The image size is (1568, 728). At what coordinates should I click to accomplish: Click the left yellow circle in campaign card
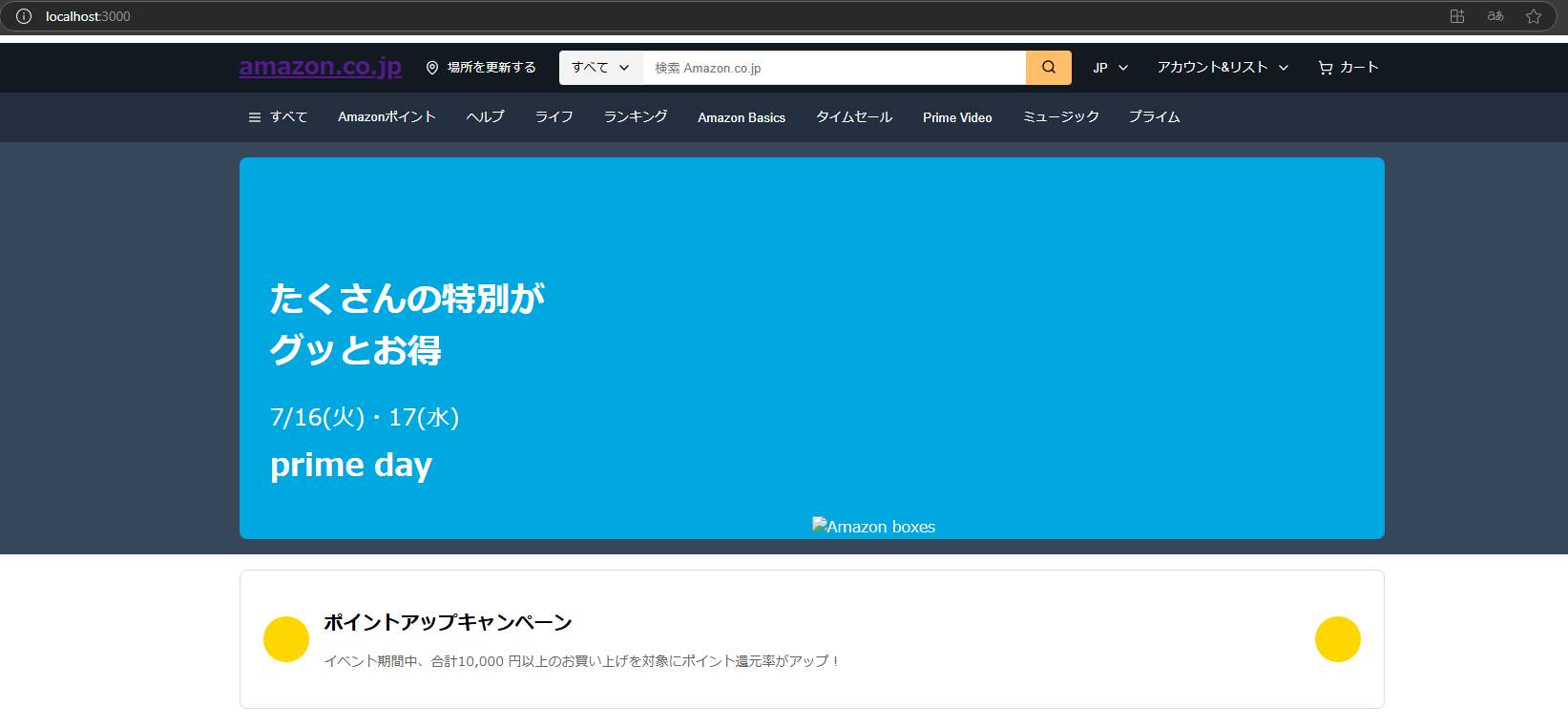[x=286, y=639]
